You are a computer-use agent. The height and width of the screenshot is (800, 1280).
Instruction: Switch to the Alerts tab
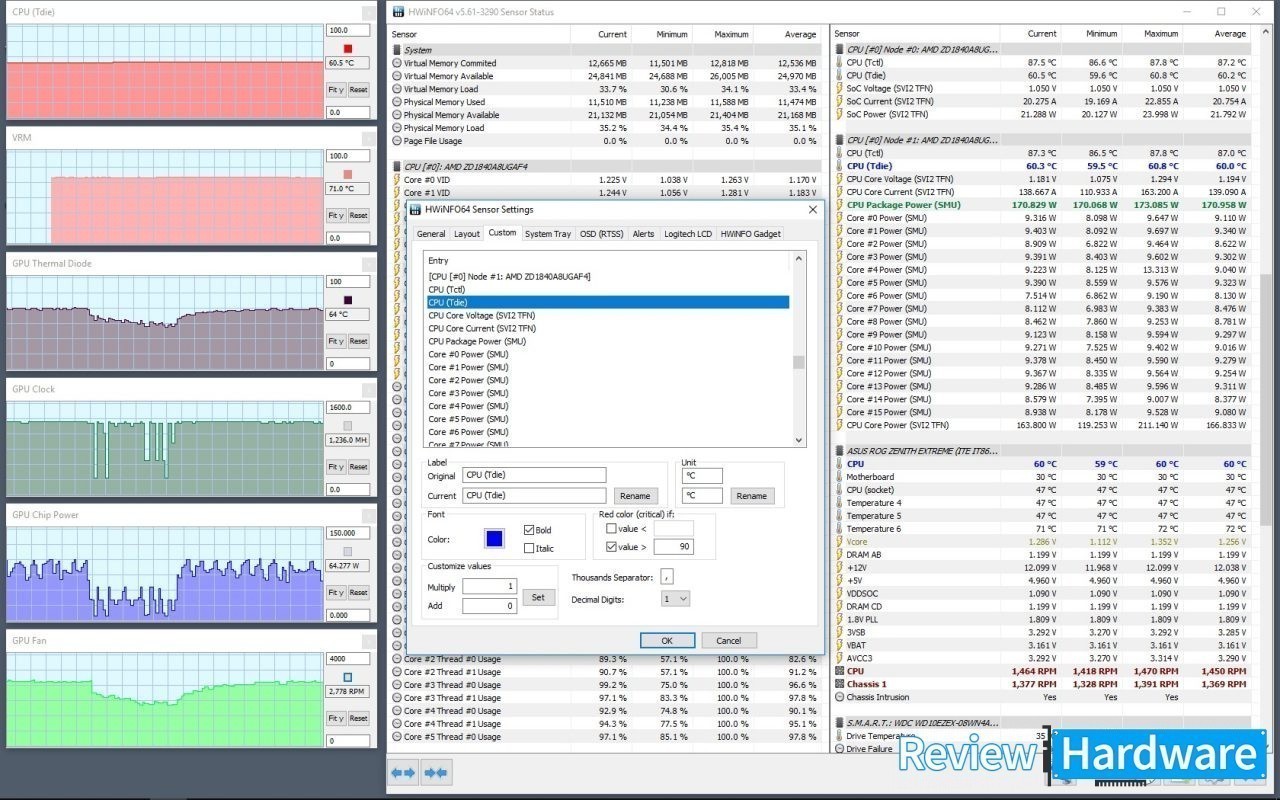tap(643, 234)
